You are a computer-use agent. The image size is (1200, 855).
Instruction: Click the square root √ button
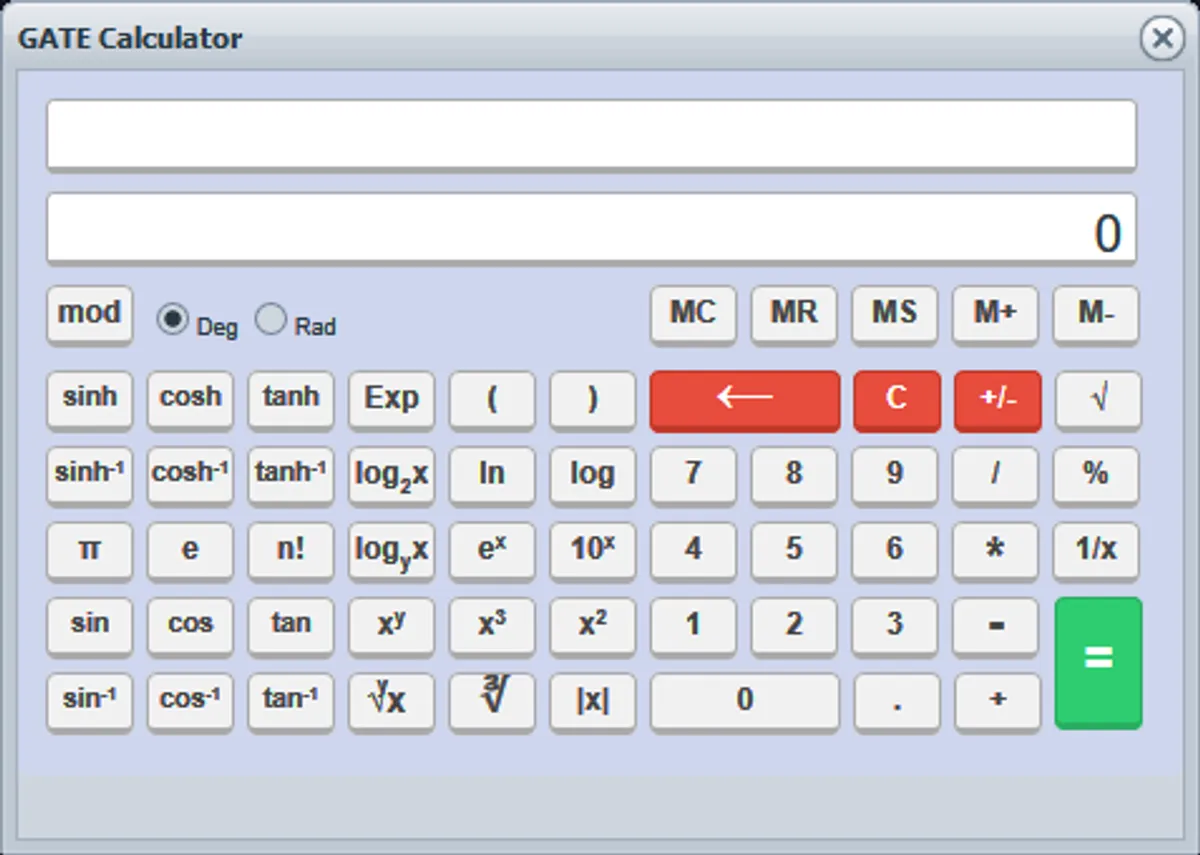pyautogui.click(x=1097, y=400)
